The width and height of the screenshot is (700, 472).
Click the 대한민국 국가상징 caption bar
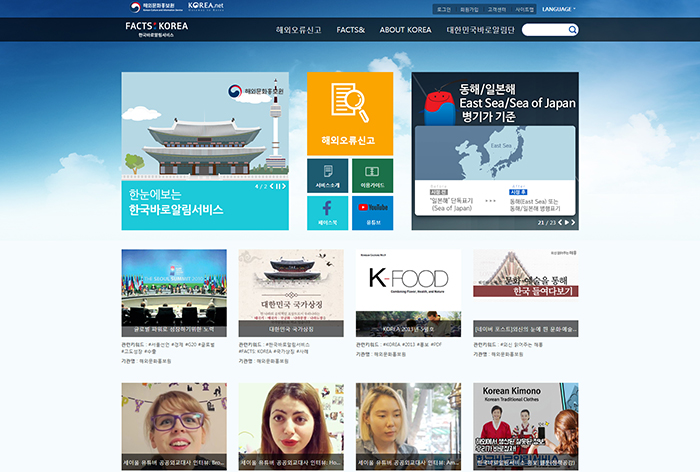tap(291, 329)
